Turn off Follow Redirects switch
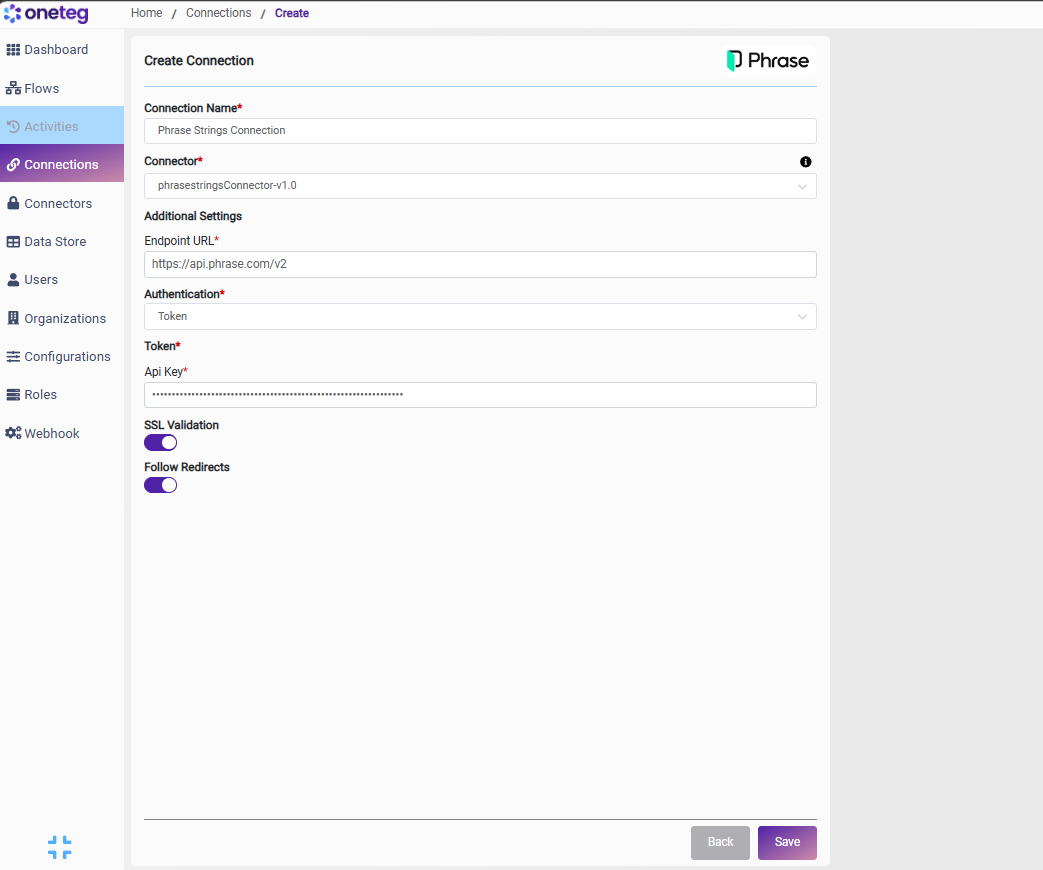 160,485
